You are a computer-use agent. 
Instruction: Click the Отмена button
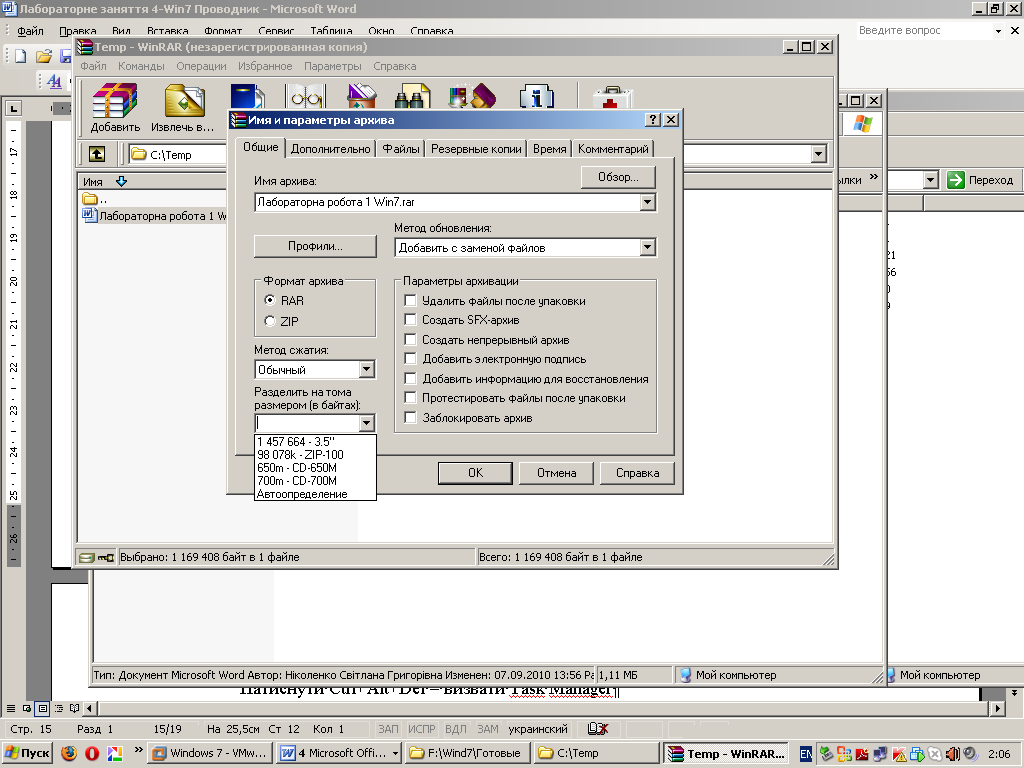[x=556, y=473]
